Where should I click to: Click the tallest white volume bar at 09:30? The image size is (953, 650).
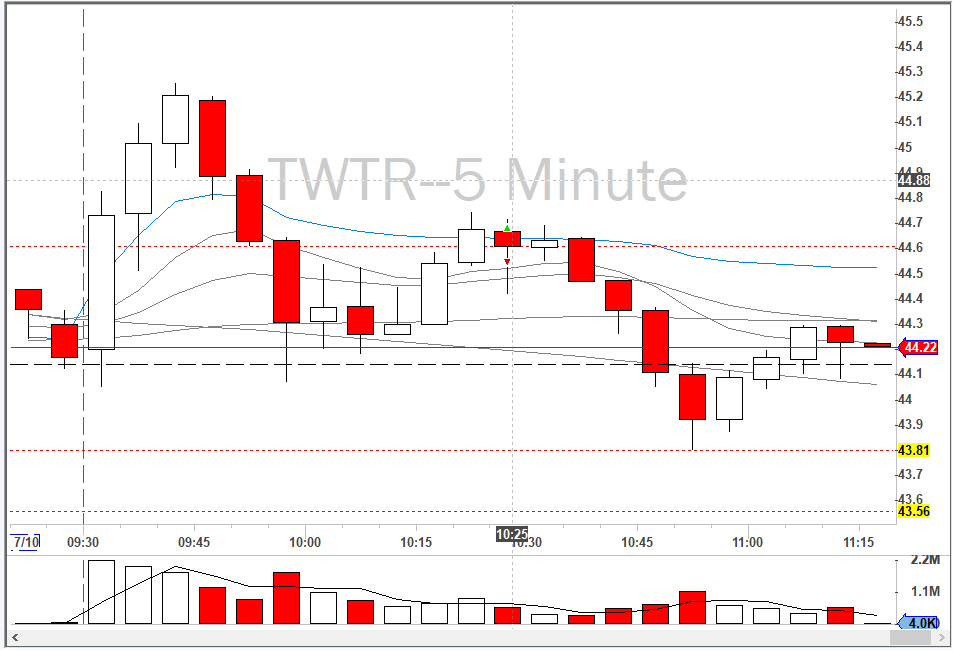pos(101,592)
